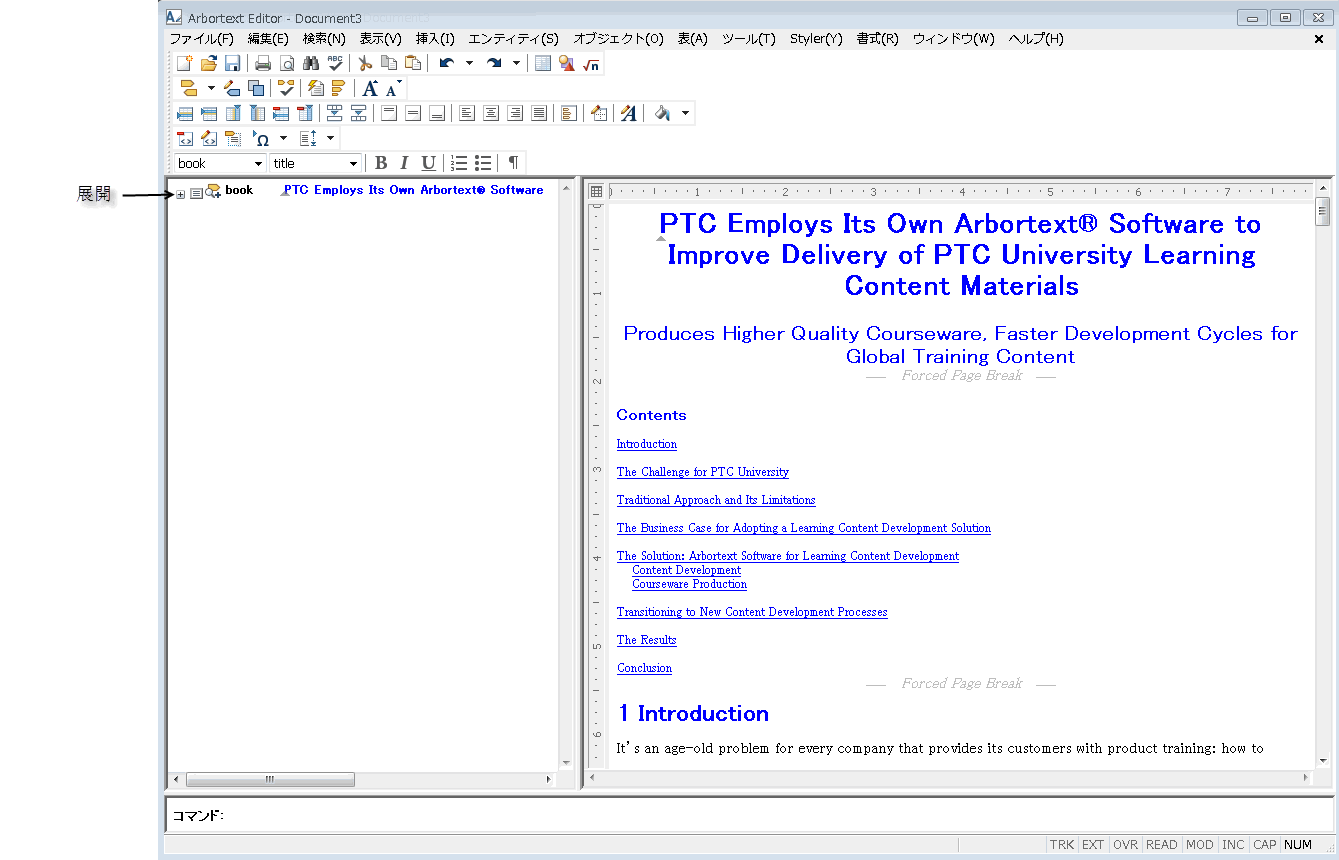The width and height of the screenshot is (1339, 860).
Task: Follow the Conclusion link
Action: point(644,668)
